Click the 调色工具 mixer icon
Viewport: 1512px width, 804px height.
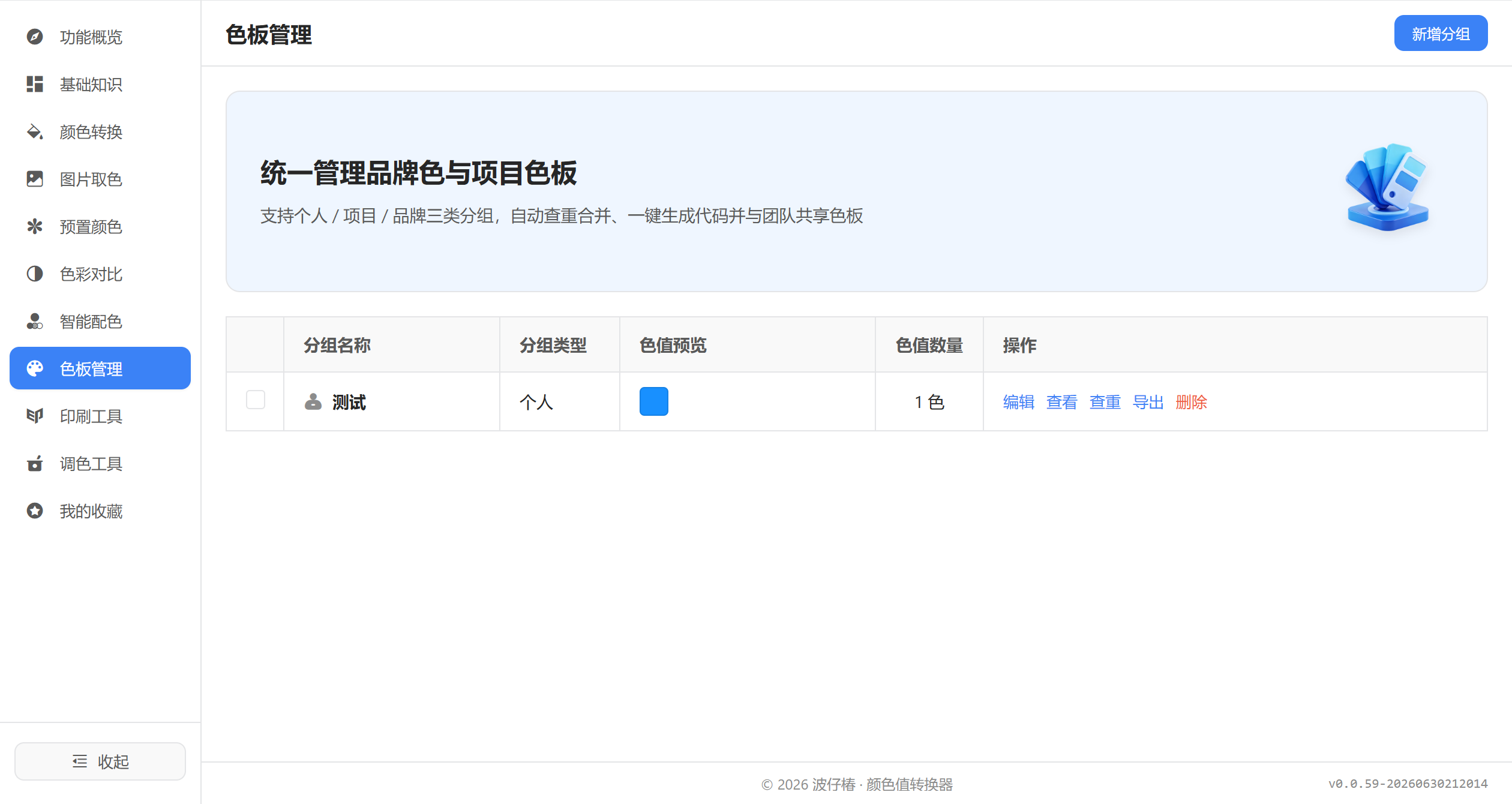pos(35,464)
